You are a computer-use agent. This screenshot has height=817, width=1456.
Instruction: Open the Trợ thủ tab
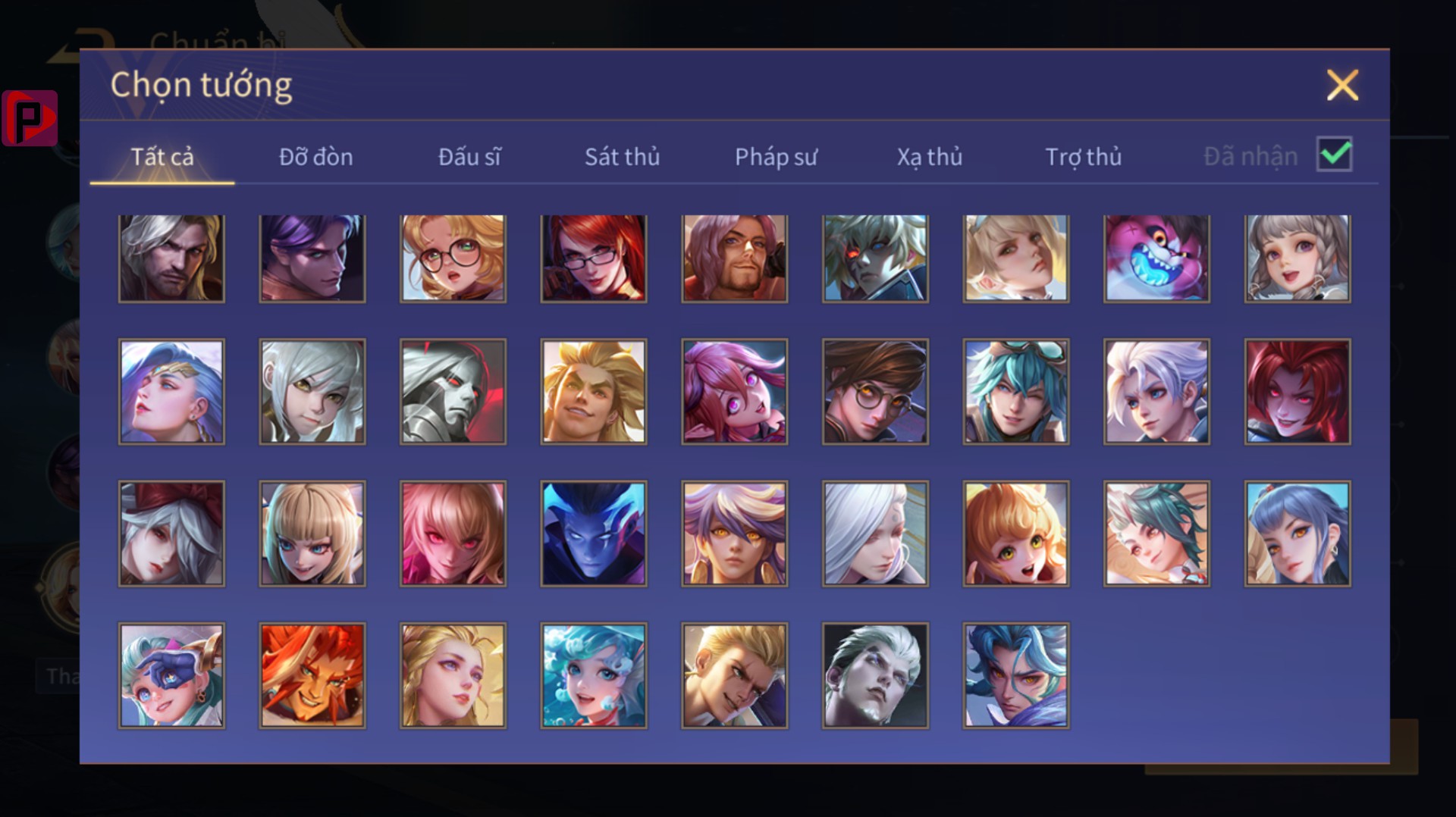point(1083,157)
